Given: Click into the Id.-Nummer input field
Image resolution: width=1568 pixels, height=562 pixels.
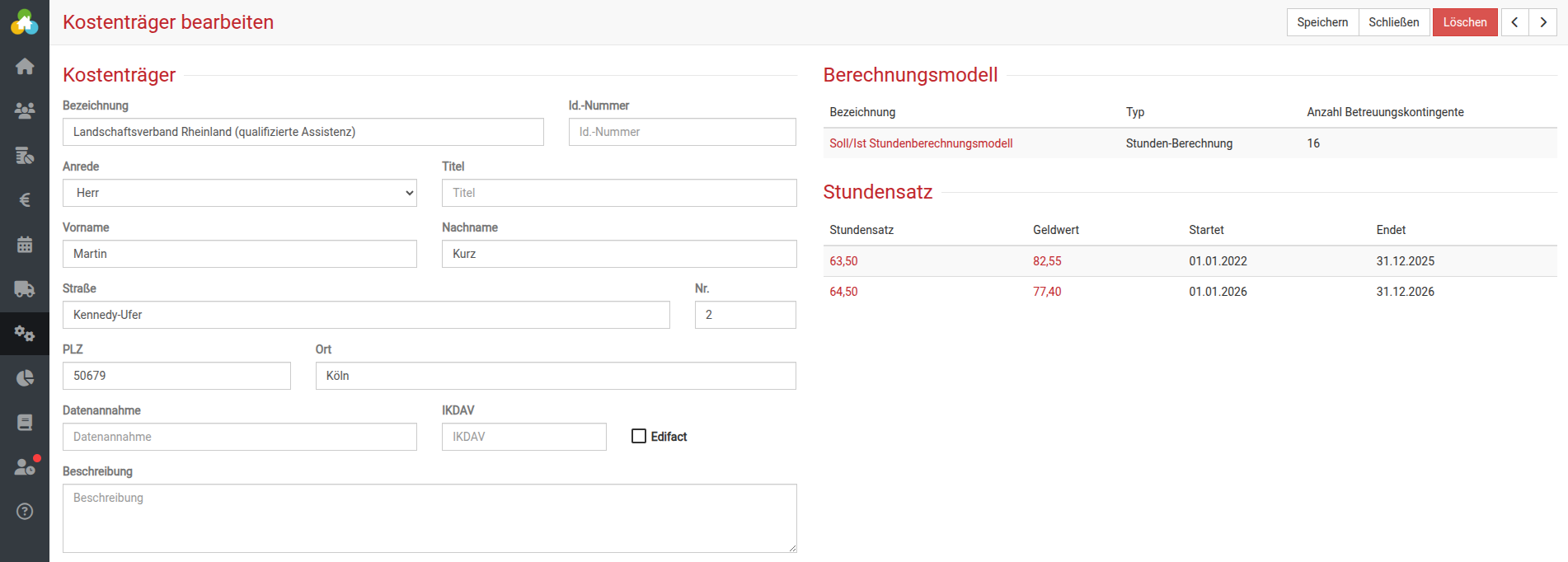Looking at the screenshot, I should coord(682,132).
